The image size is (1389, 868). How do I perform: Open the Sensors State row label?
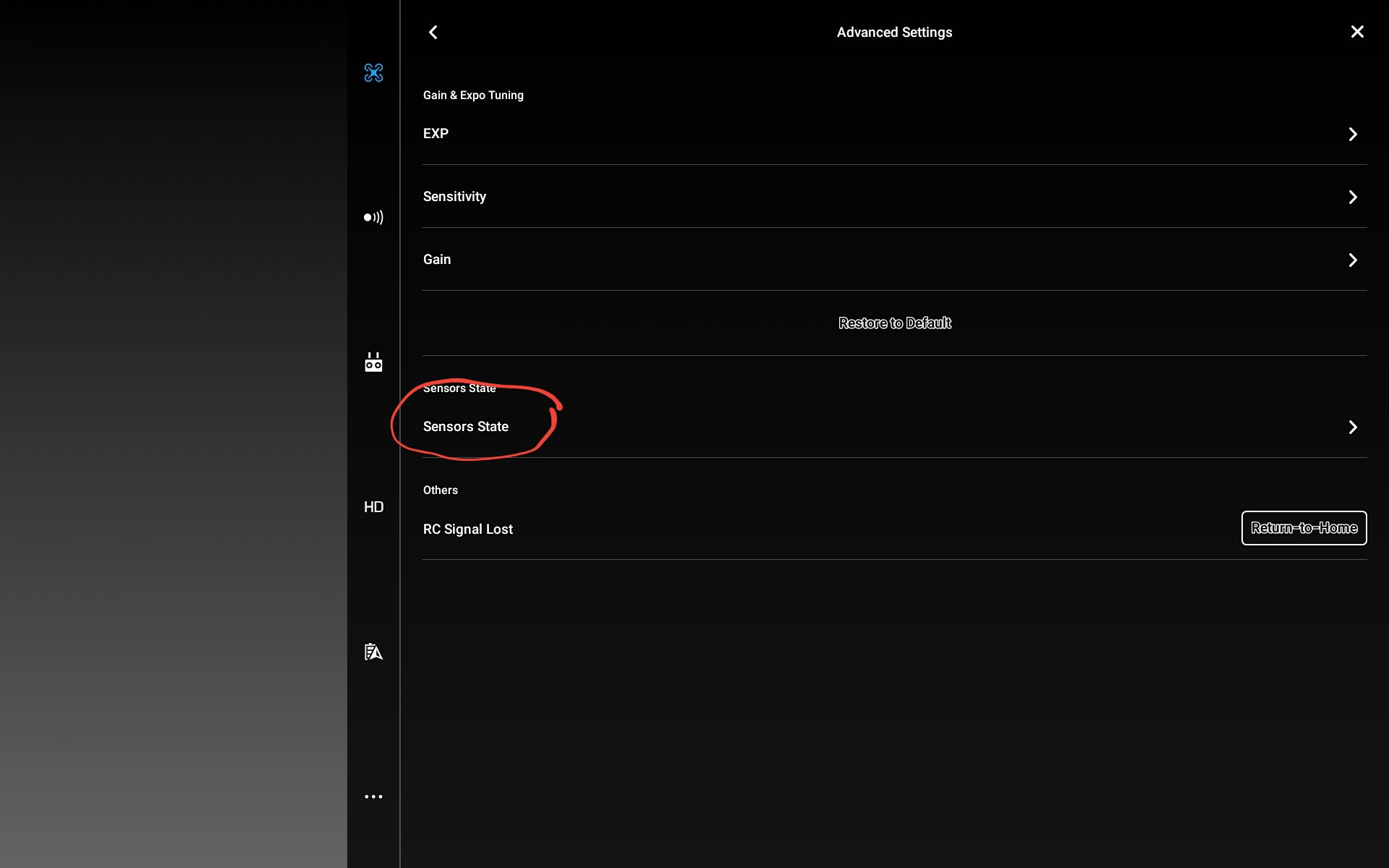pos(466,427)
